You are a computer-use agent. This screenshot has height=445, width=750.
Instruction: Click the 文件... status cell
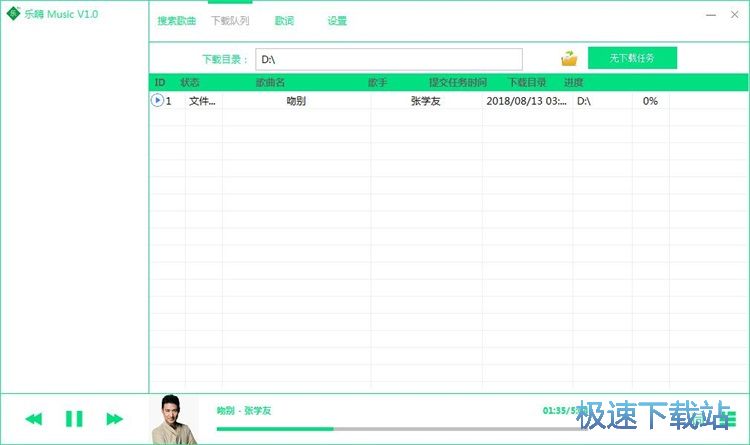[202, 101]
